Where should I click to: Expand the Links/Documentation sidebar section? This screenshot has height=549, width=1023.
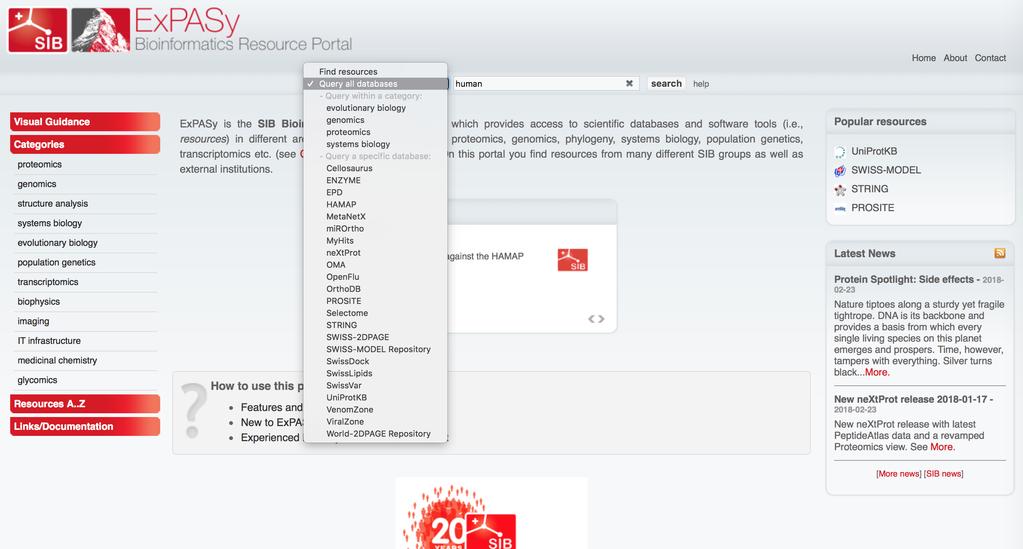(x=85, y=426)
